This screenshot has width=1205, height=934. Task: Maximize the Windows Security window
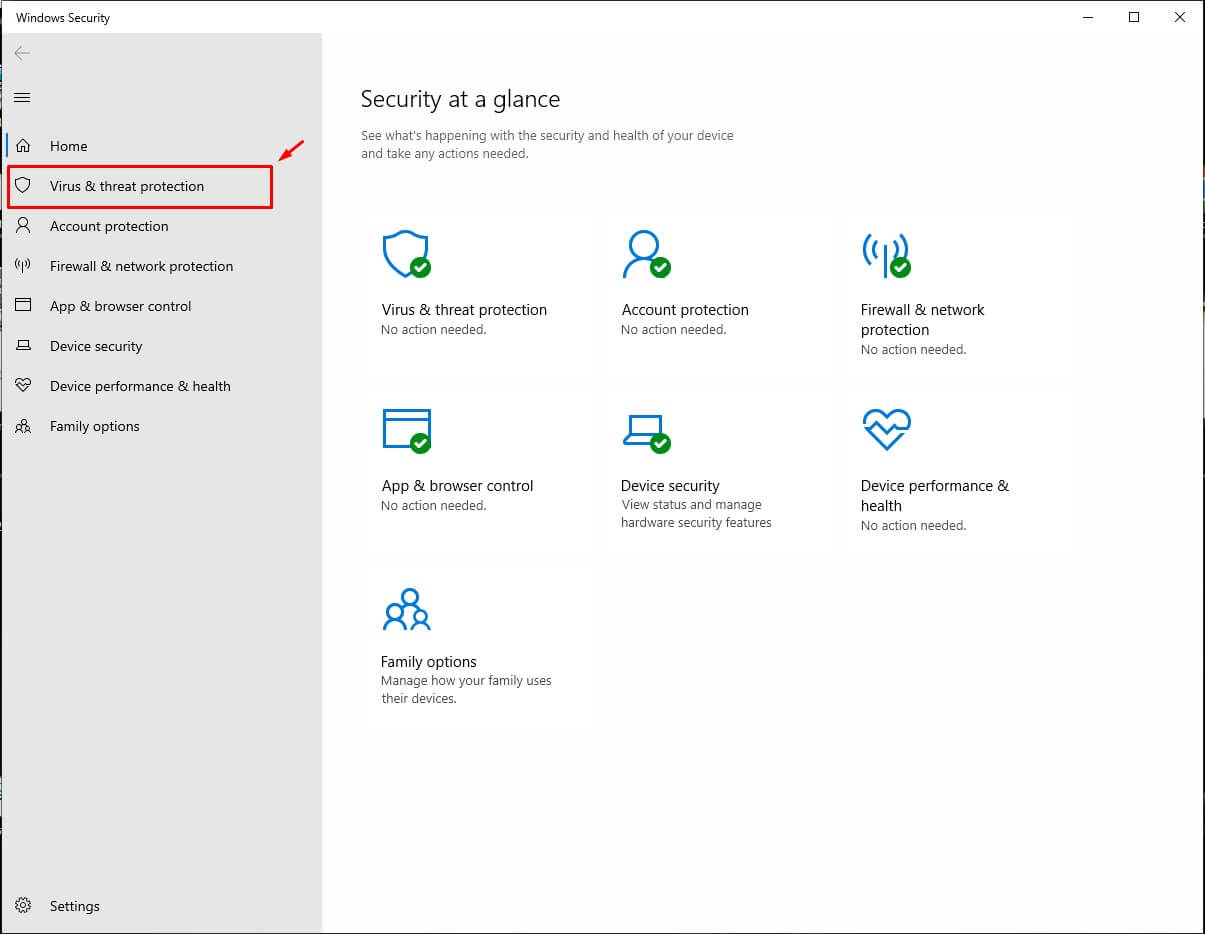tap(1133, 17)
